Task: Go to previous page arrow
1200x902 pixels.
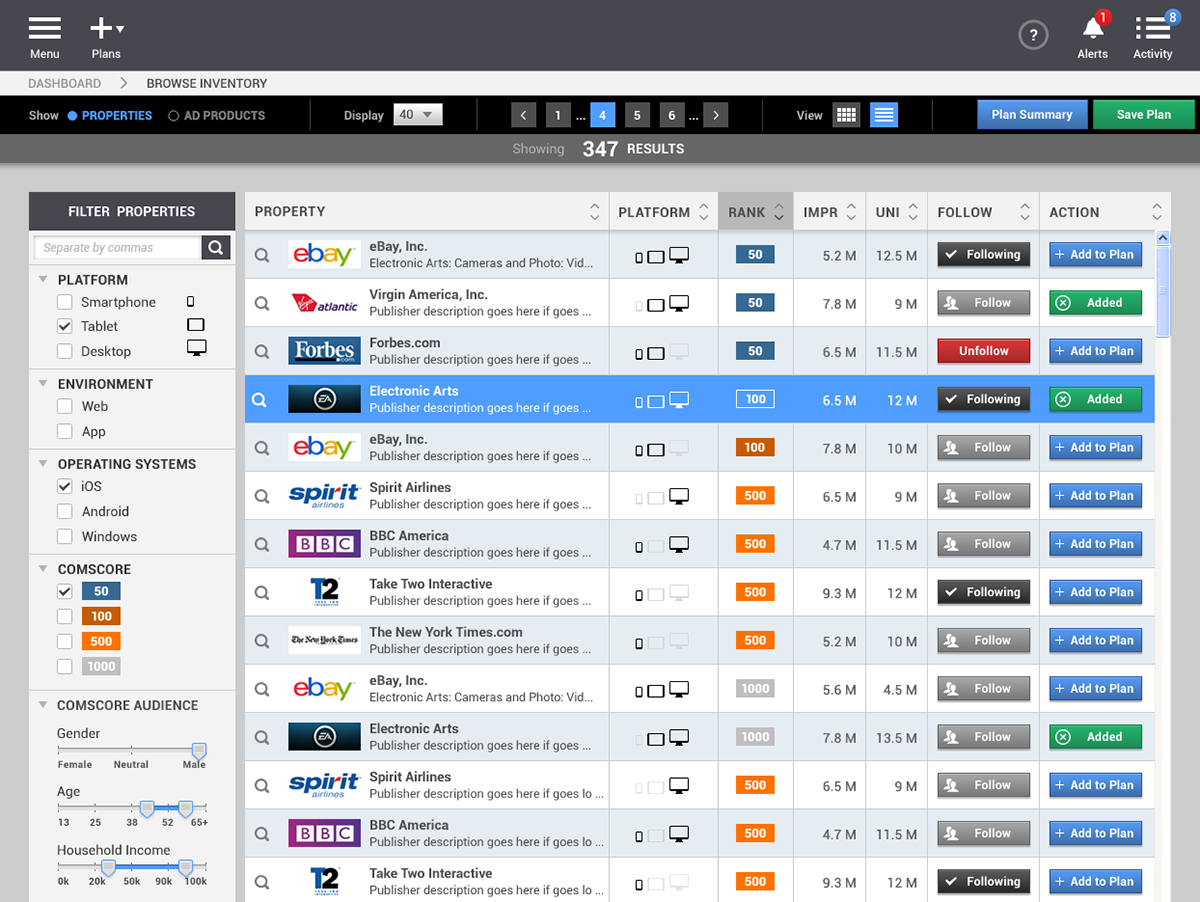Action: pos(524,115)
